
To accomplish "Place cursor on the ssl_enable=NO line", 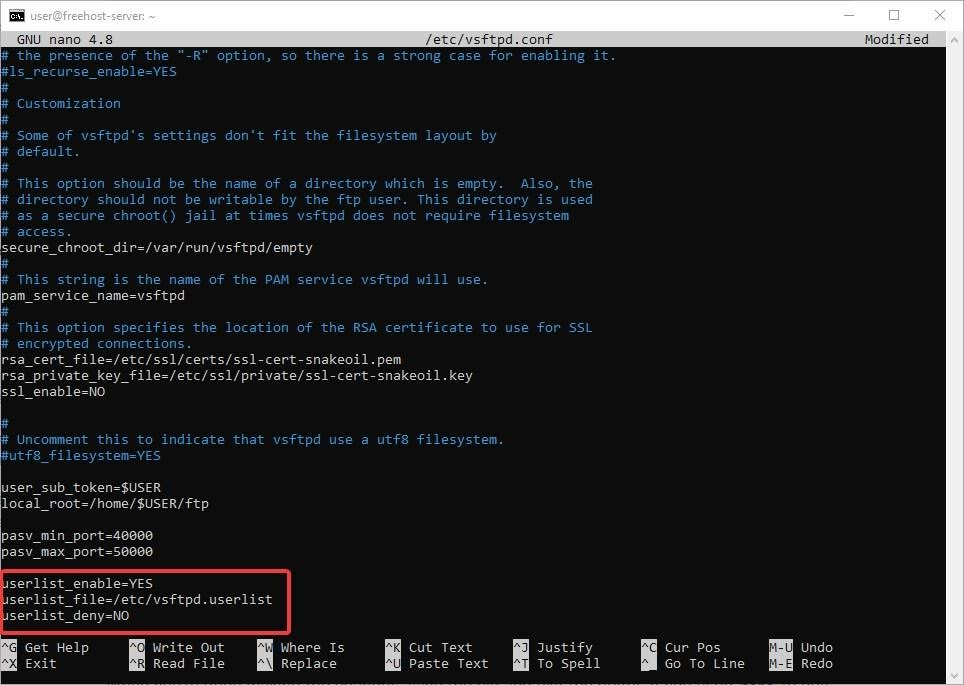I will click(x=53, y=391).
